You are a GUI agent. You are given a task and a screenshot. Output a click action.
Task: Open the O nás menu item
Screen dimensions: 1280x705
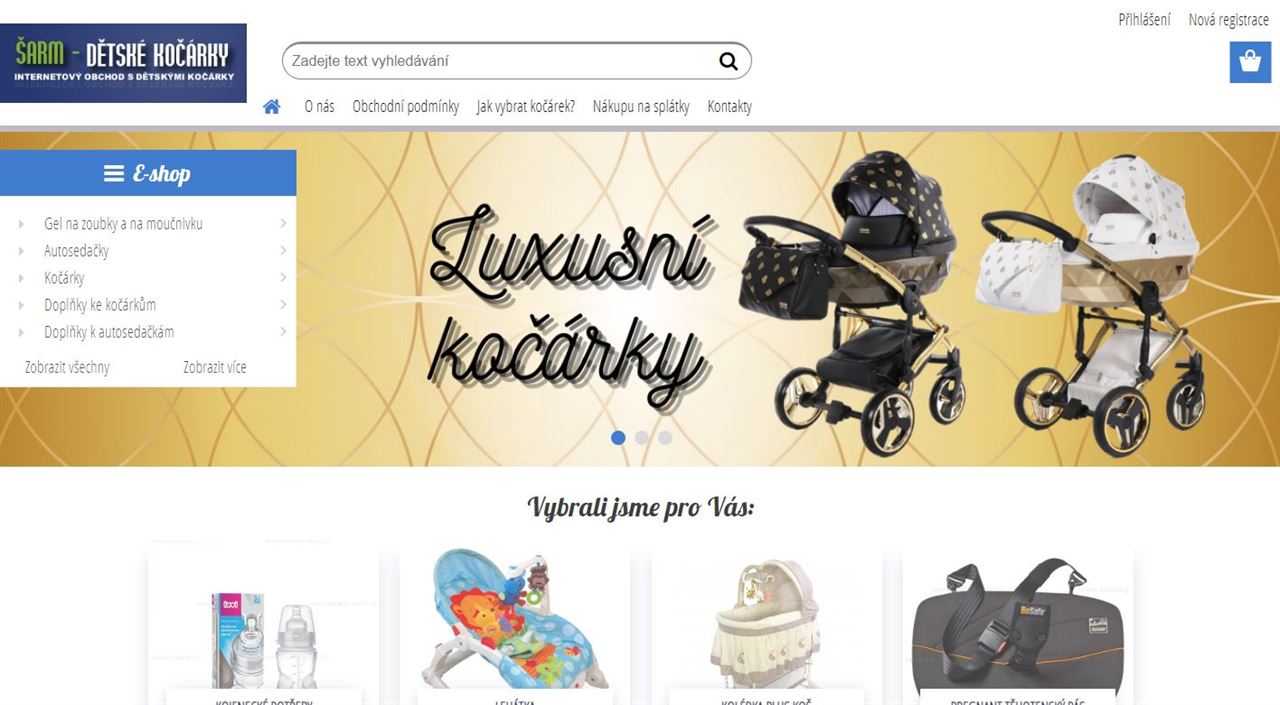point(319,106)
